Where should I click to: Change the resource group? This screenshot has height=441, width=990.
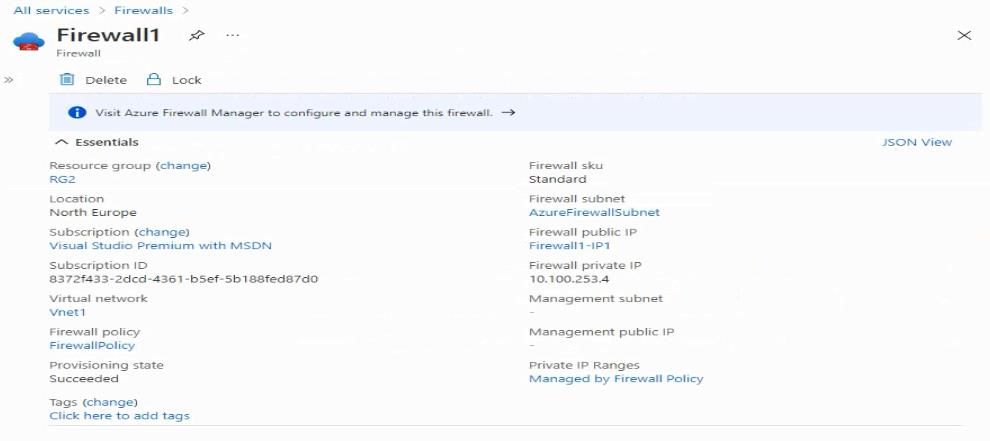pos(184,166)
